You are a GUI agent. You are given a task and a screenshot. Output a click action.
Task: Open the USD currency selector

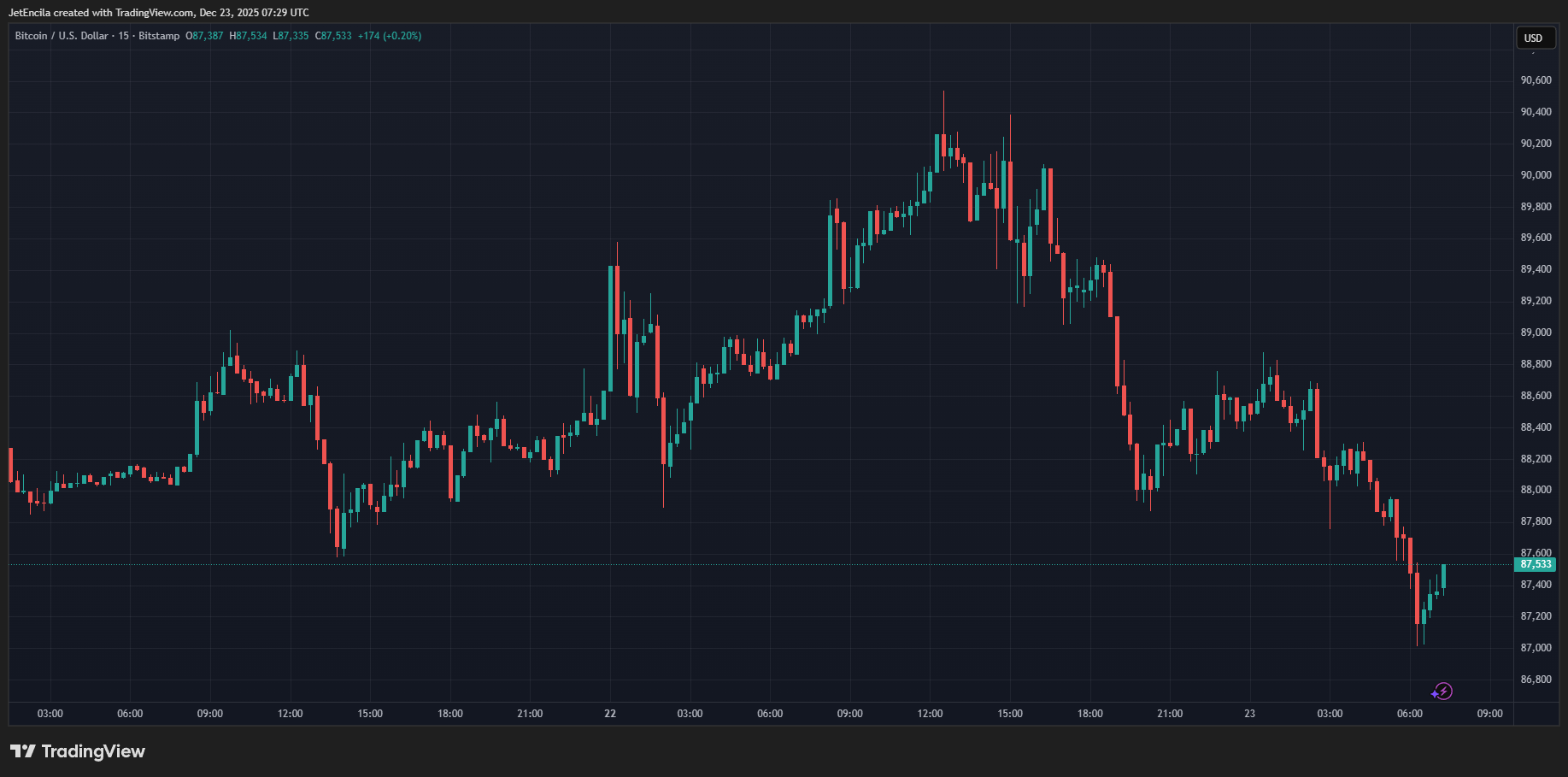click(1534, 38)
